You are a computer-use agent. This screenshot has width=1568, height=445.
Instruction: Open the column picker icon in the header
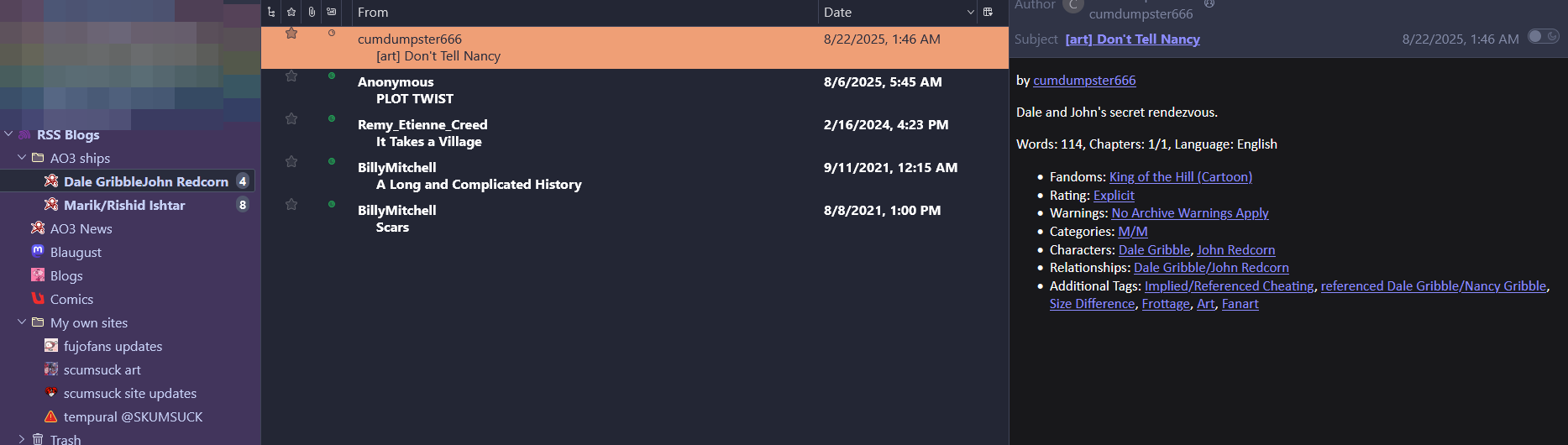click(x=988, y=12)
